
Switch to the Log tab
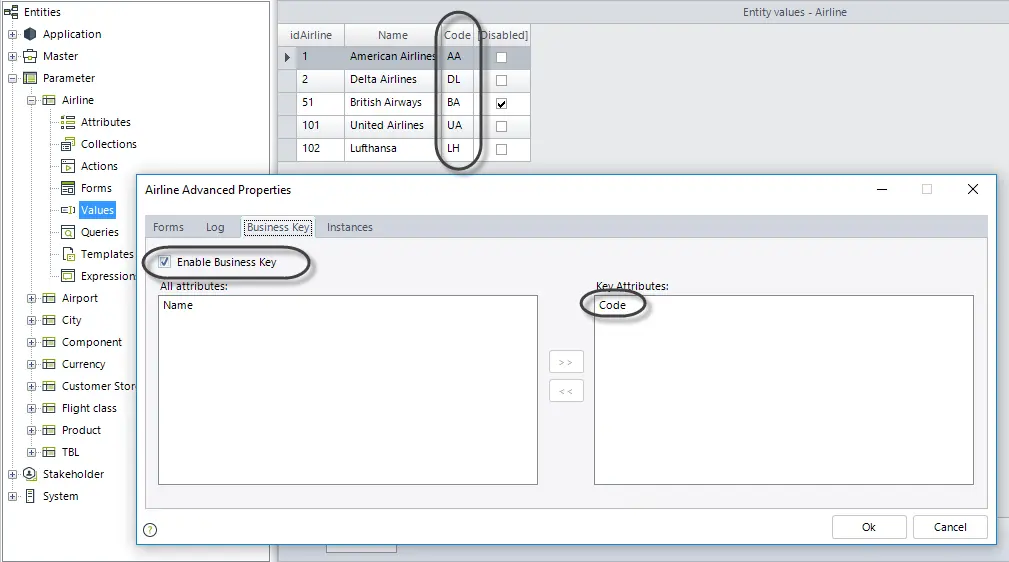pyautogui.click(x=215, y=227)
